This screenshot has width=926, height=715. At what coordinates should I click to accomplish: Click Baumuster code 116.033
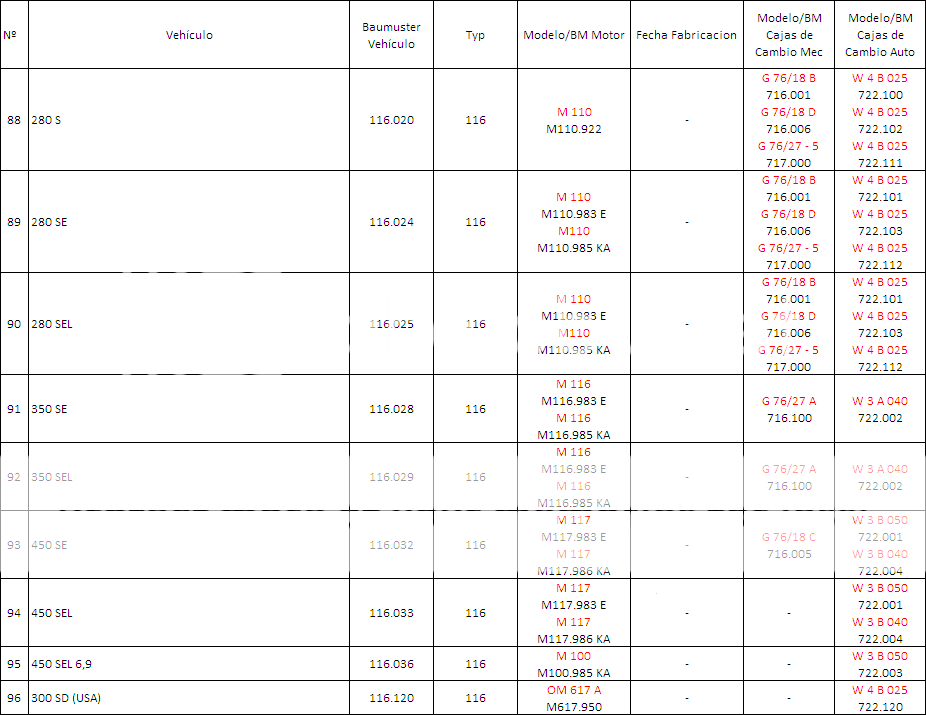coord(391,613)
